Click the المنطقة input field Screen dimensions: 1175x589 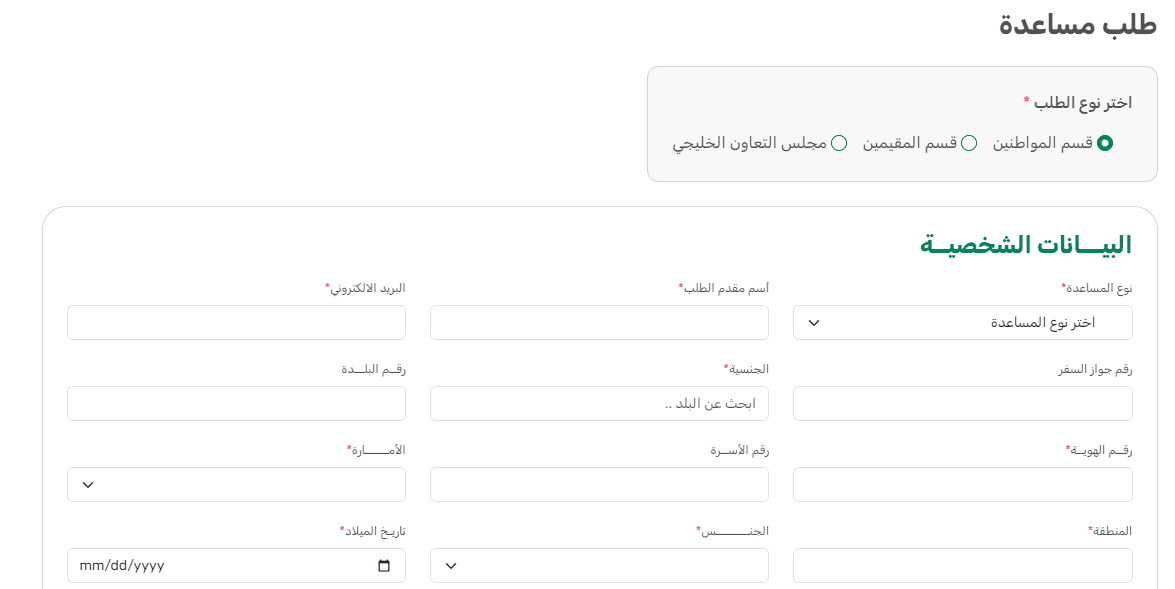point(962,566)
